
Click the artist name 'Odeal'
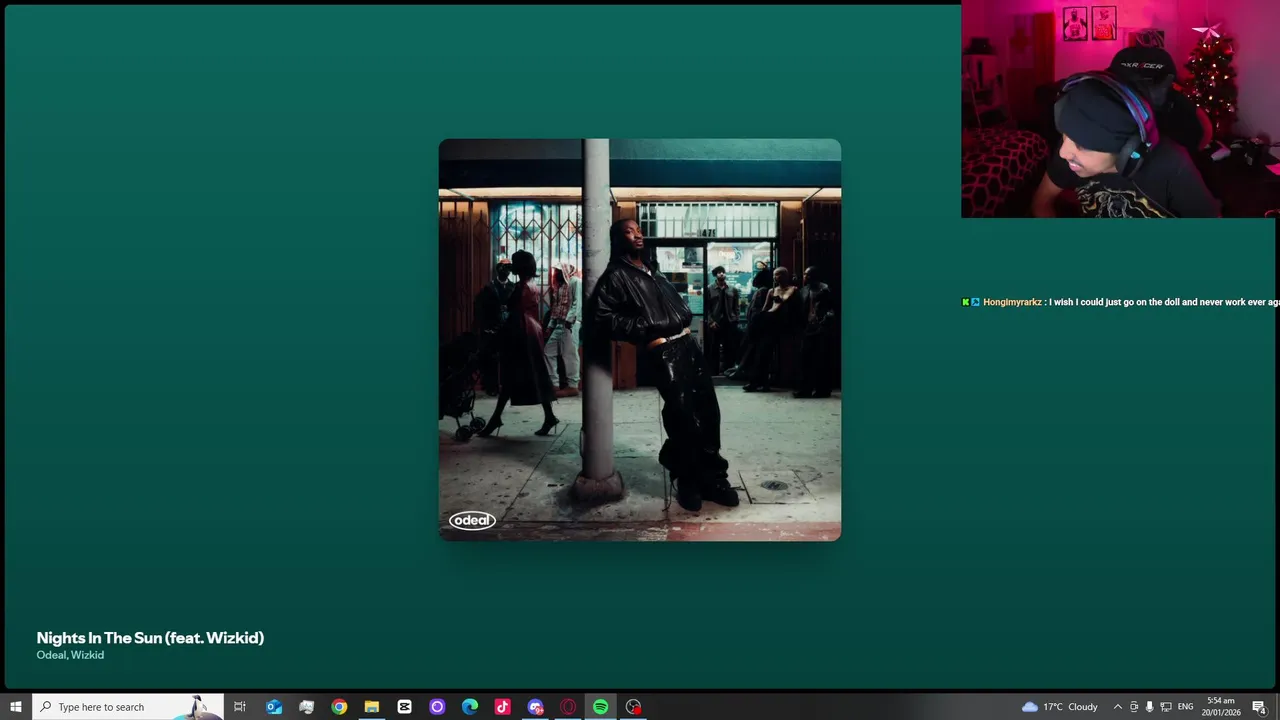(x=51, y=655)
